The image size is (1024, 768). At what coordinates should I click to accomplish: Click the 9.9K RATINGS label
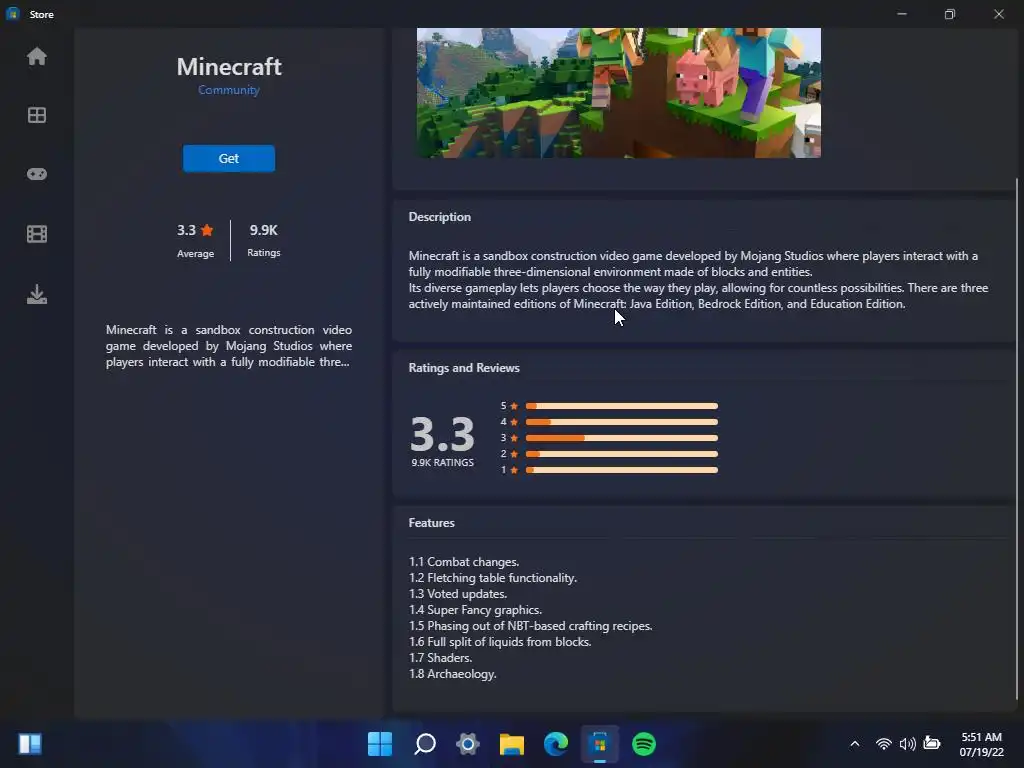pos(442,462)
